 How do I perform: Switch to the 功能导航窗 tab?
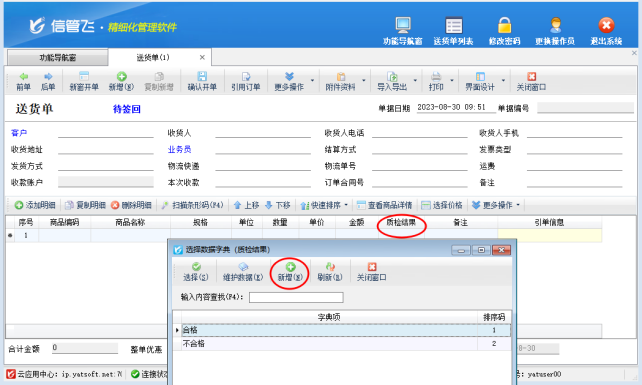(x=58, y=58)
